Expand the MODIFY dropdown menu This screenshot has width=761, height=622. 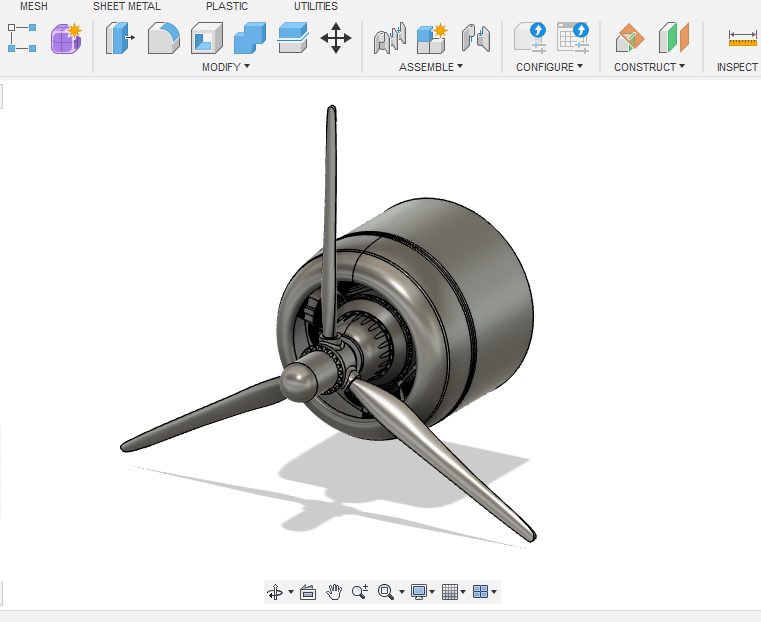tap(226, 67)
